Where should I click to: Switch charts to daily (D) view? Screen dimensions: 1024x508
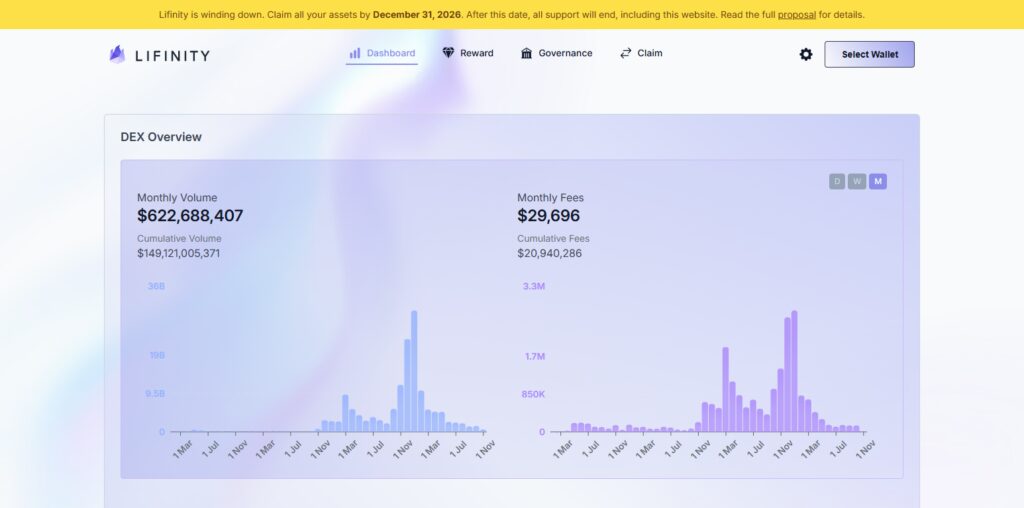pyautogui.click(x=837, y=182)
